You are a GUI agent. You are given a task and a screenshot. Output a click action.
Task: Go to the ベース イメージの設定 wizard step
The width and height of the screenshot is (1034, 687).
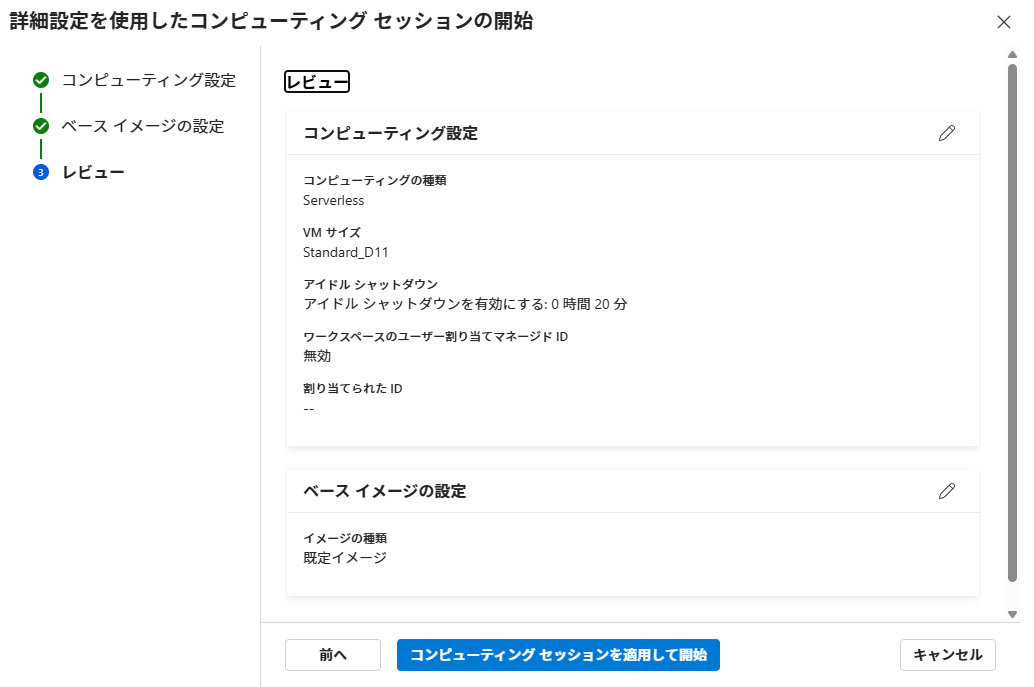(142, 126)
